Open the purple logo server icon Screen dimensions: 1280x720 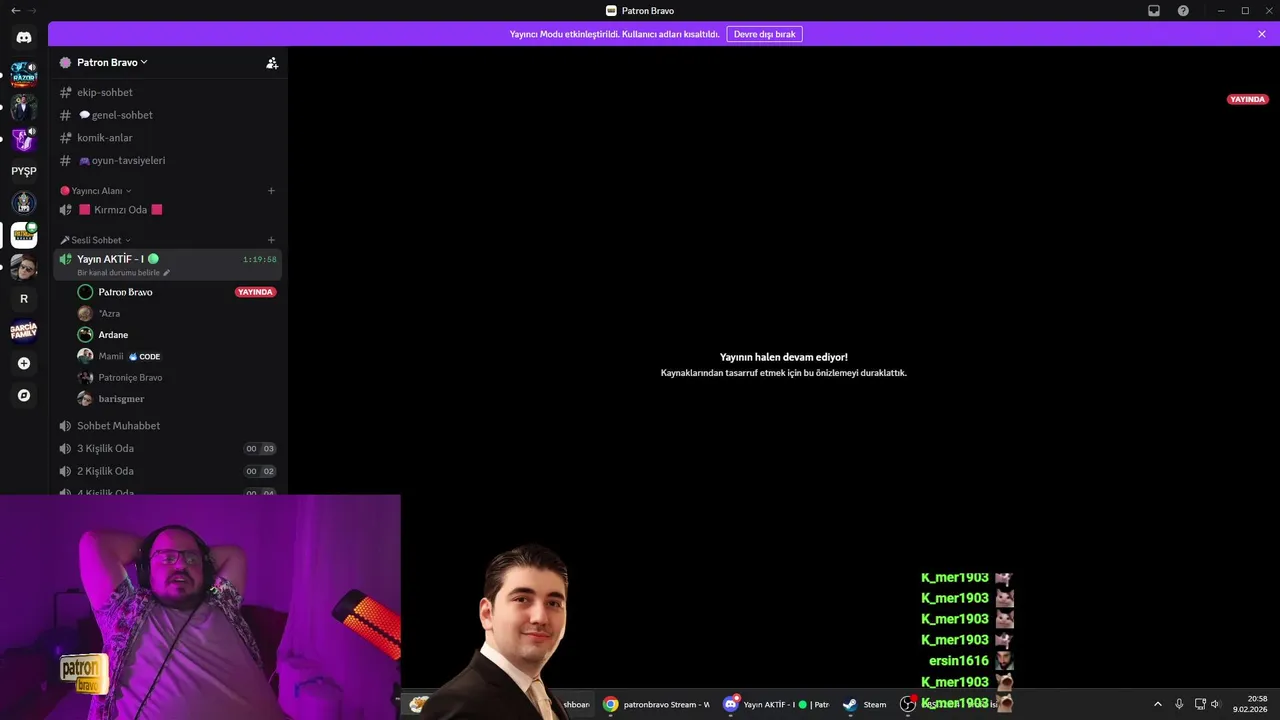[x=24, y=139]
